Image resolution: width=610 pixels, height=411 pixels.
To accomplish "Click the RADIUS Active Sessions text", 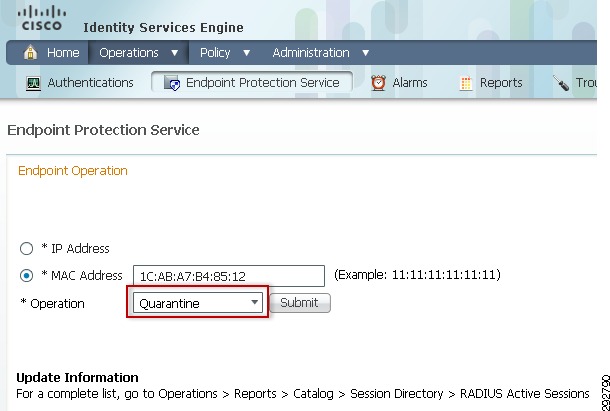I will (524, 394).
